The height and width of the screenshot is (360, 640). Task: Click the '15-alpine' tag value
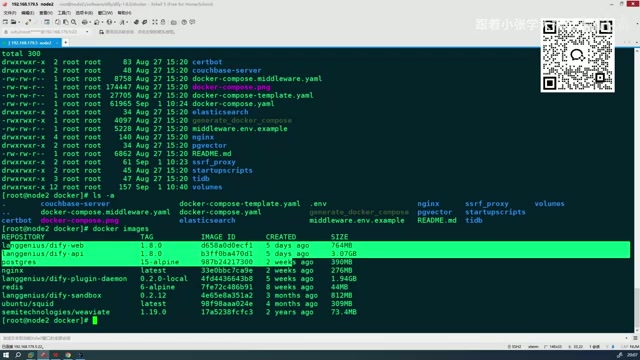point(160,262)
